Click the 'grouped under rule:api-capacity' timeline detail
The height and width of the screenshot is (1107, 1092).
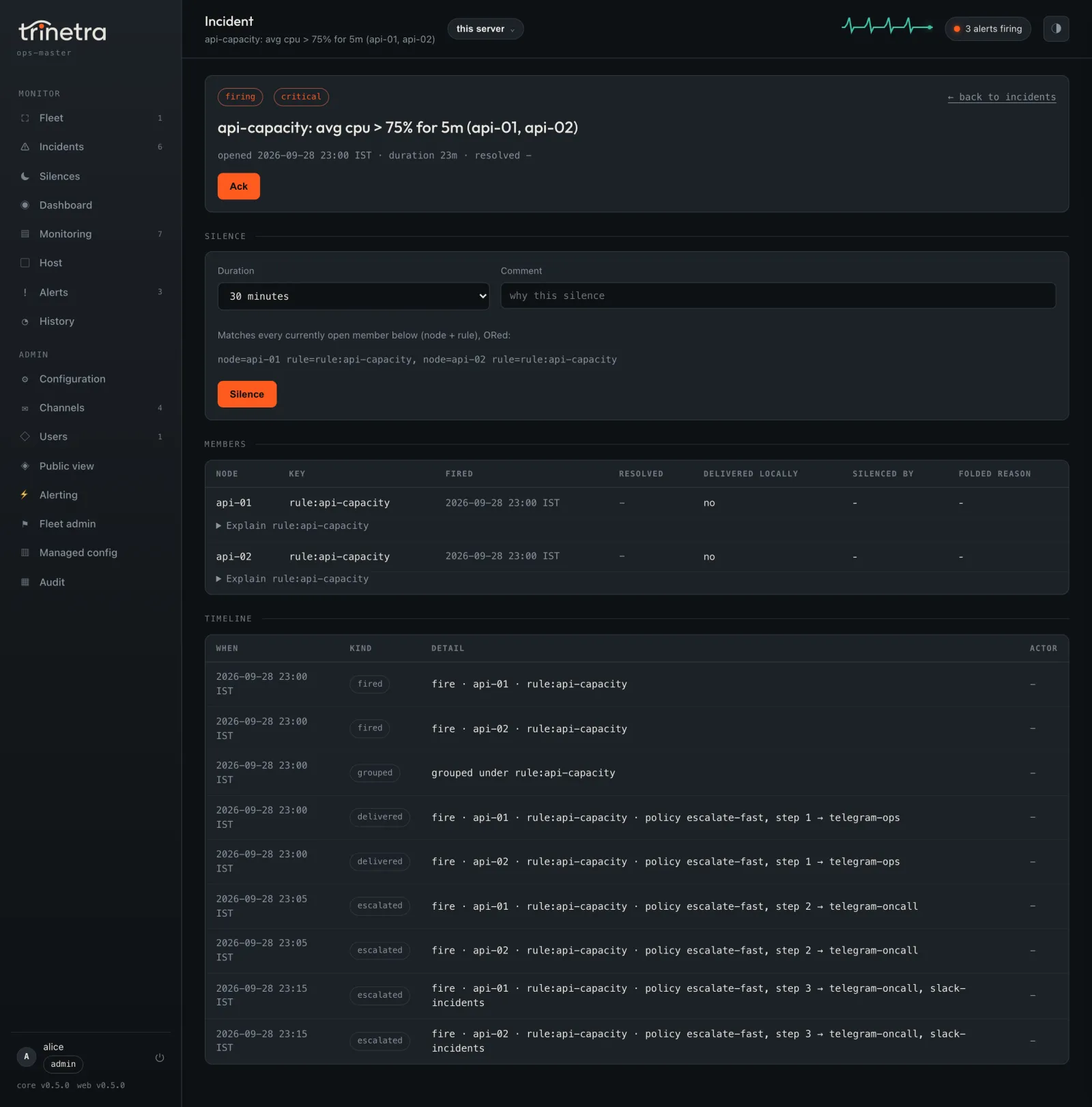point(523,773)
